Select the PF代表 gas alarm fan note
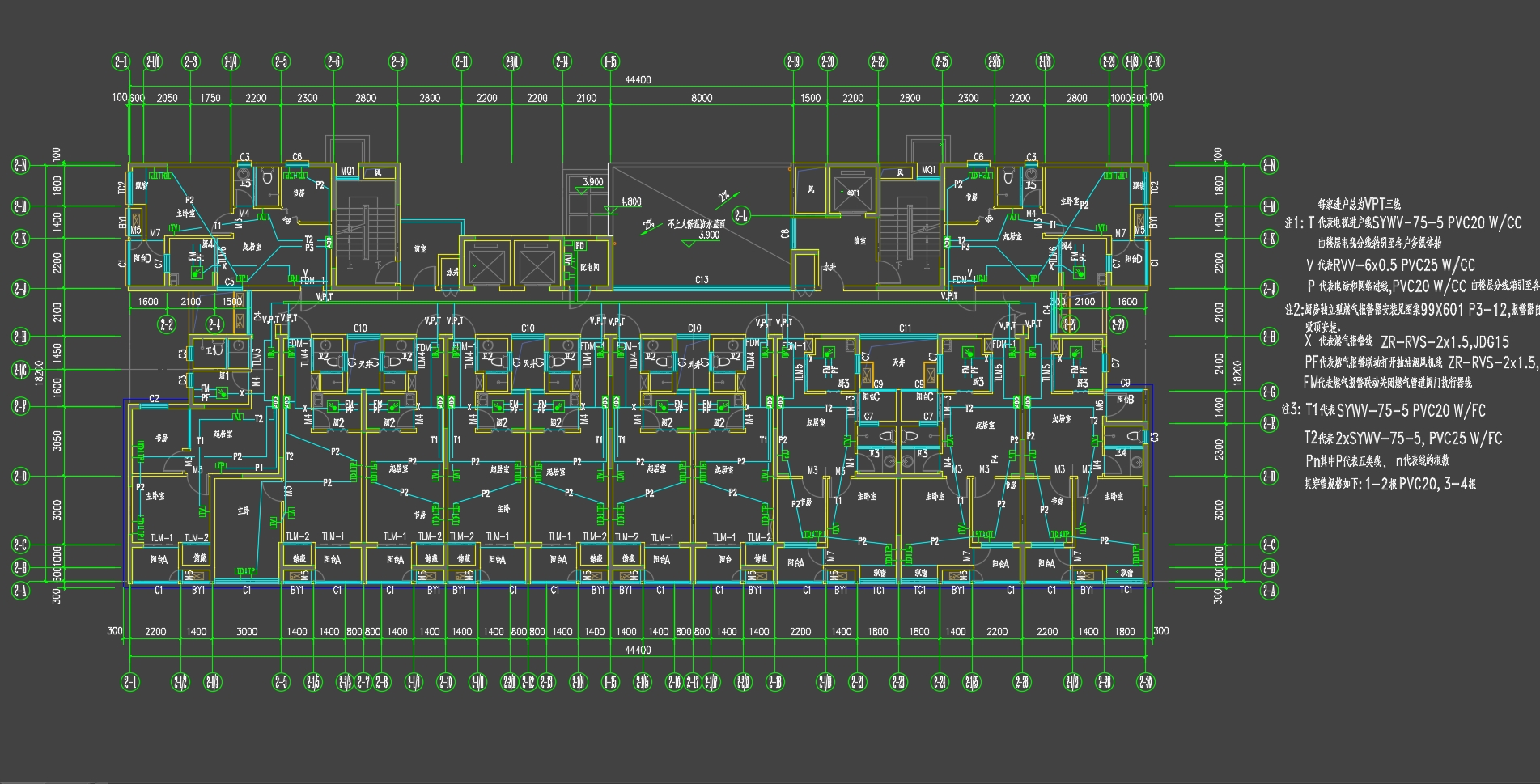The height and width of the screenshot is (784, 1540). click(x=1421, y=362)
